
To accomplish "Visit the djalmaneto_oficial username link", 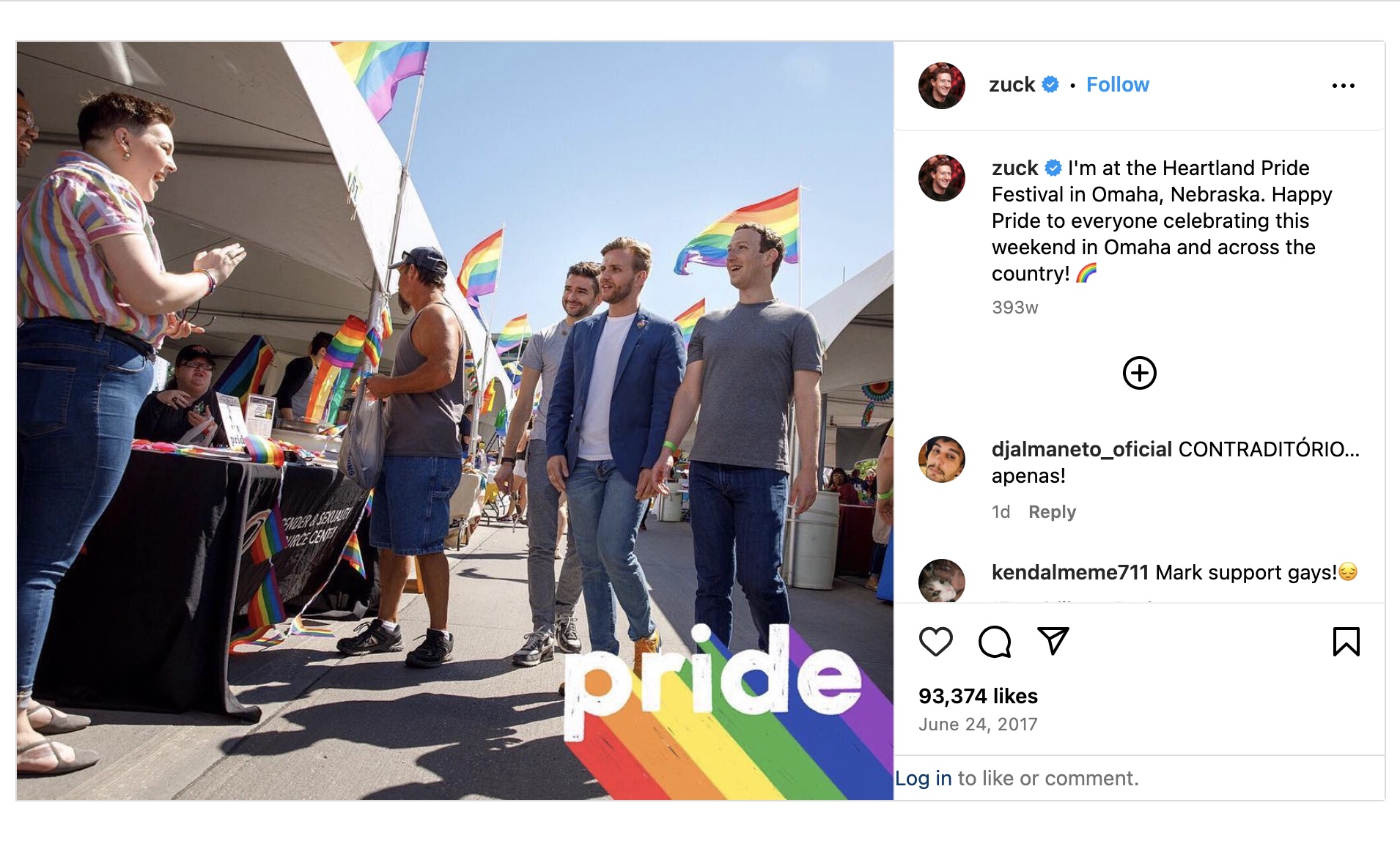I will point(1082,449).
